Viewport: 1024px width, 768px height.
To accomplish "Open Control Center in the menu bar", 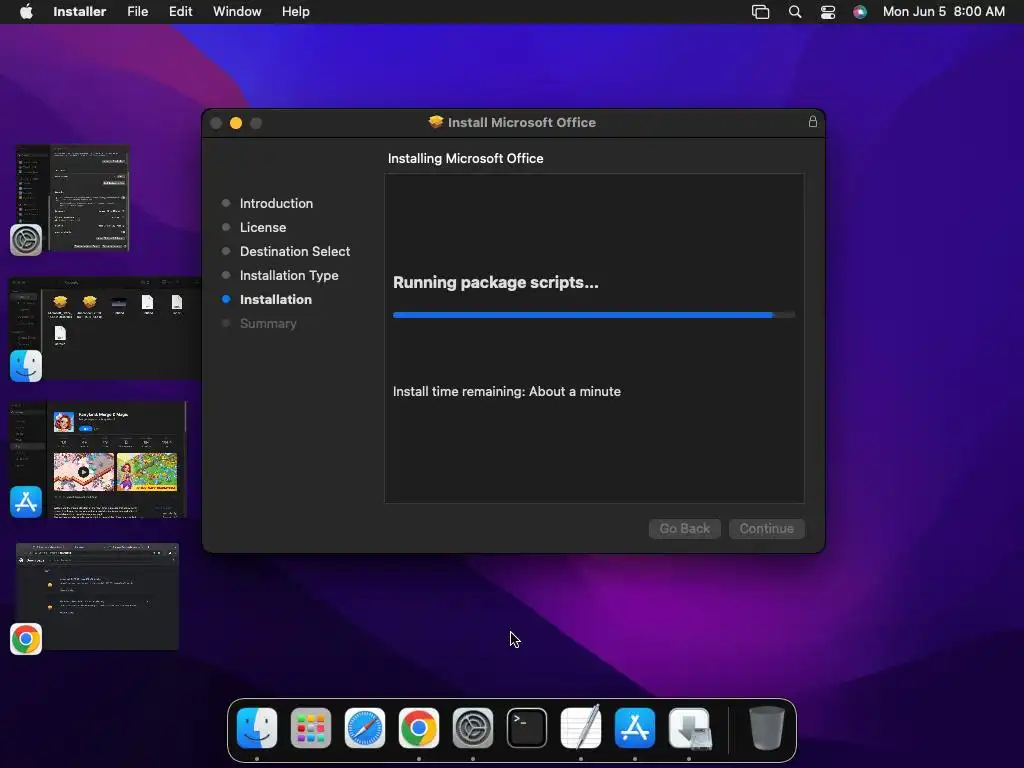I will pos(827,12).
